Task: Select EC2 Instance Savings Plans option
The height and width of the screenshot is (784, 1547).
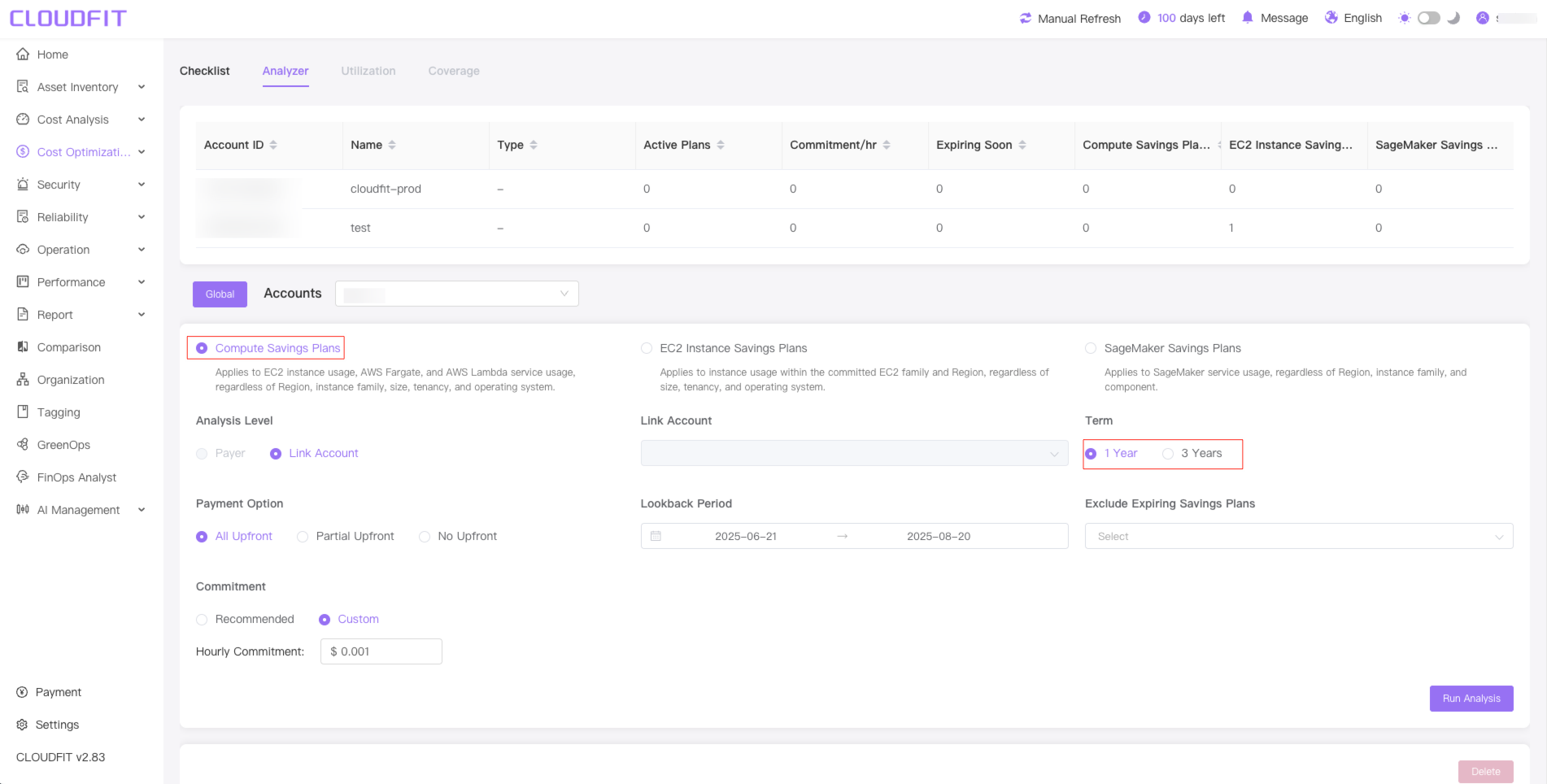Action: click(647, 348)
